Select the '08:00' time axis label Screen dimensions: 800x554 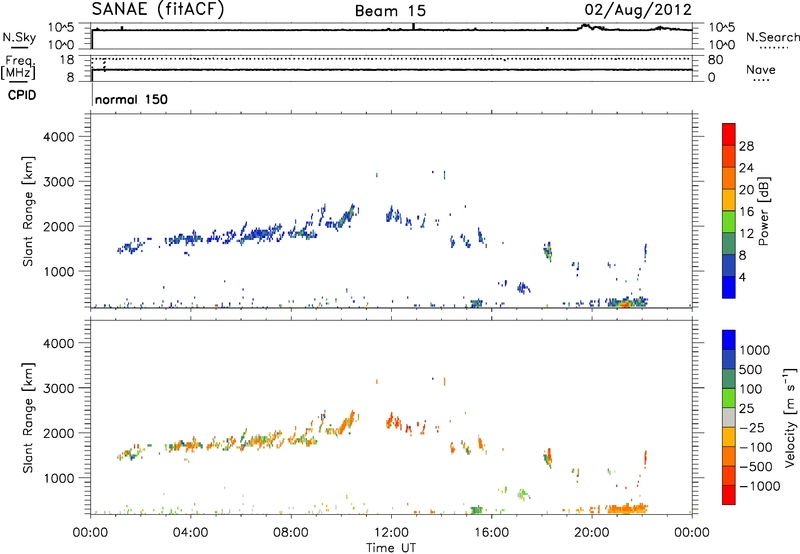pyautogui.click(x=291, y=533)
